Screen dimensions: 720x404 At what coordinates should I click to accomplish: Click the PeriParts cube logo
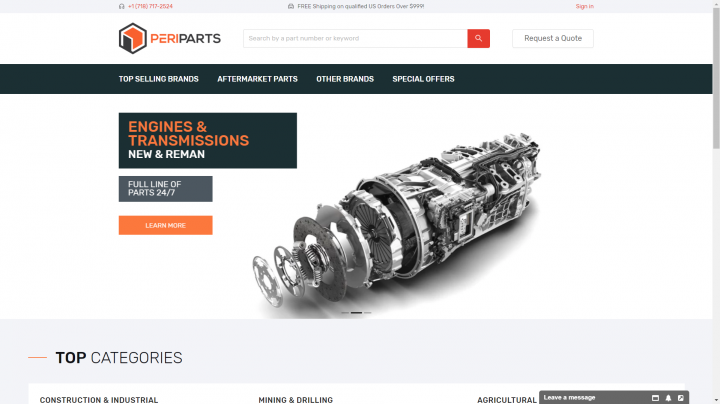click(x=133, y=39)
